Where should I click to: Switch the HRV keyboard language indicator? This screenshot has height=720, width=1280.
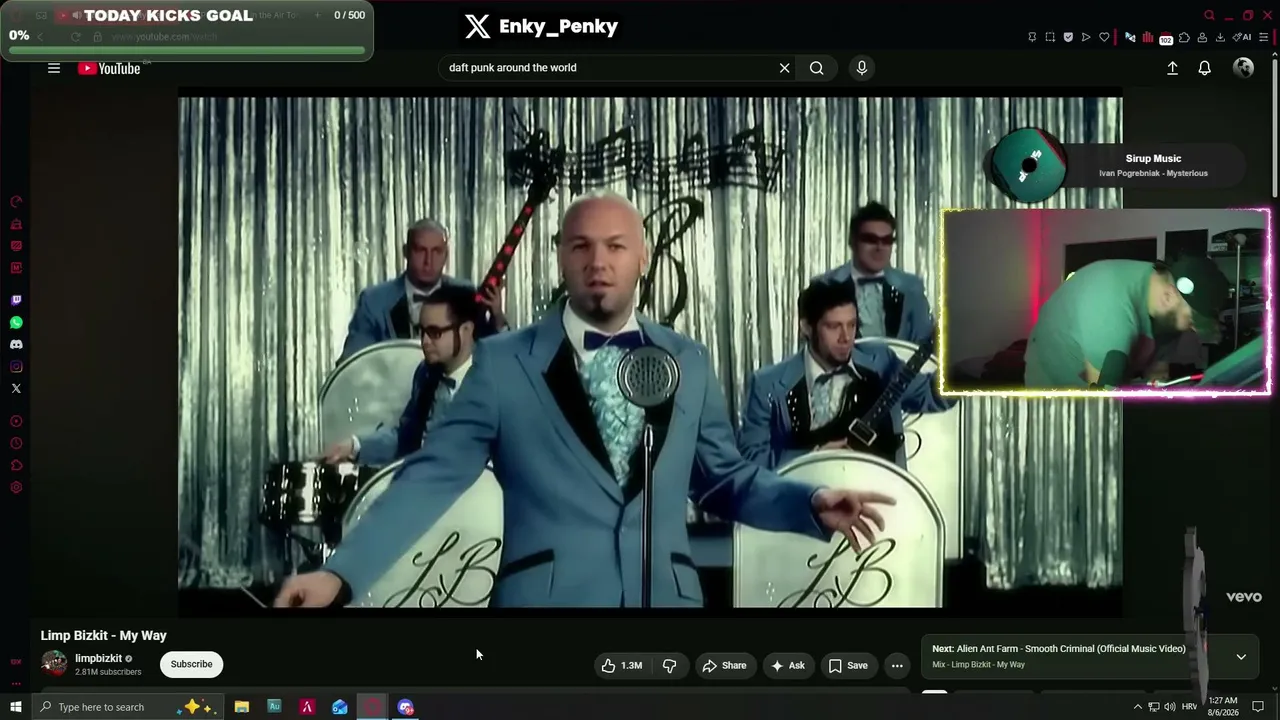1189,707
